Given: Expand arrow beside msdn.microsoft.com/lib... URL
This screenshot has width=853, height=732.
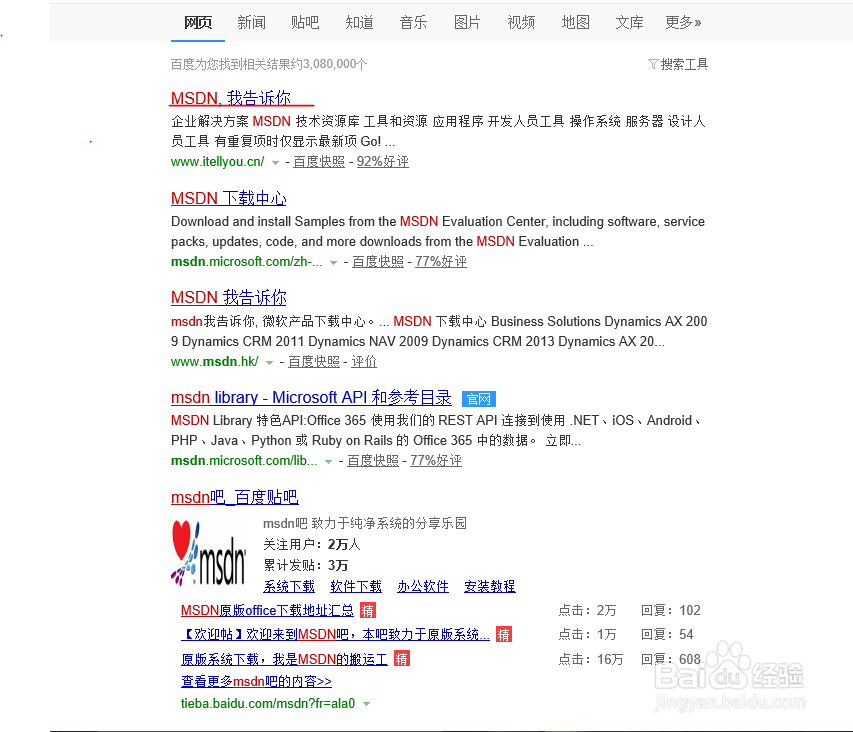Looking at the screenshot, I should 329,462.
